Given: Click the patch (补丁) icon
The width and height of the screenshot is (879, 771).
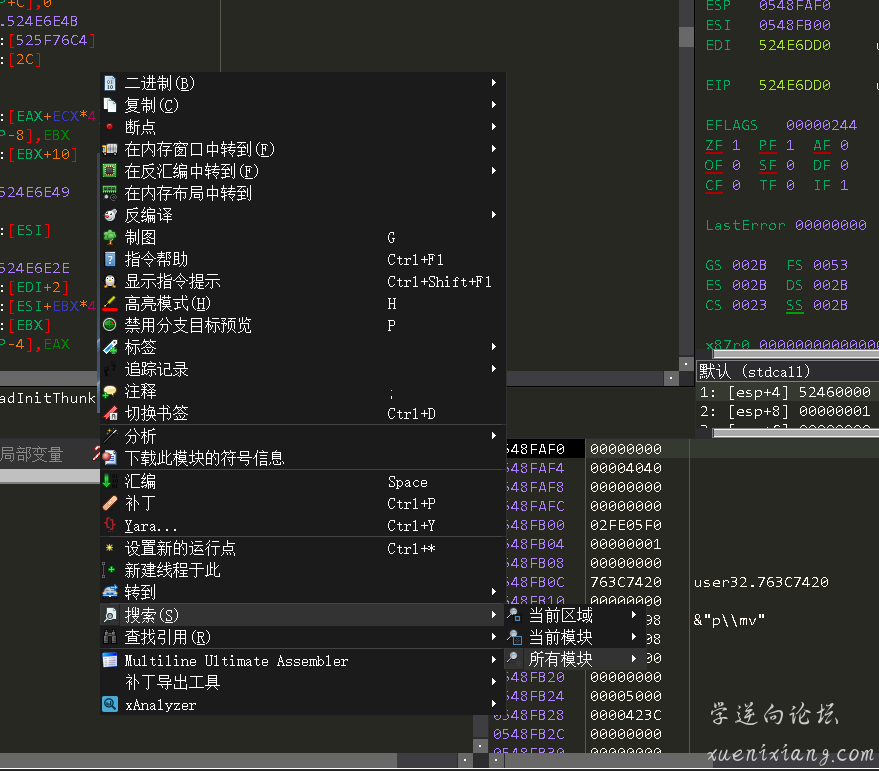Looking at the screenshot, I should [x=107, y=503].
